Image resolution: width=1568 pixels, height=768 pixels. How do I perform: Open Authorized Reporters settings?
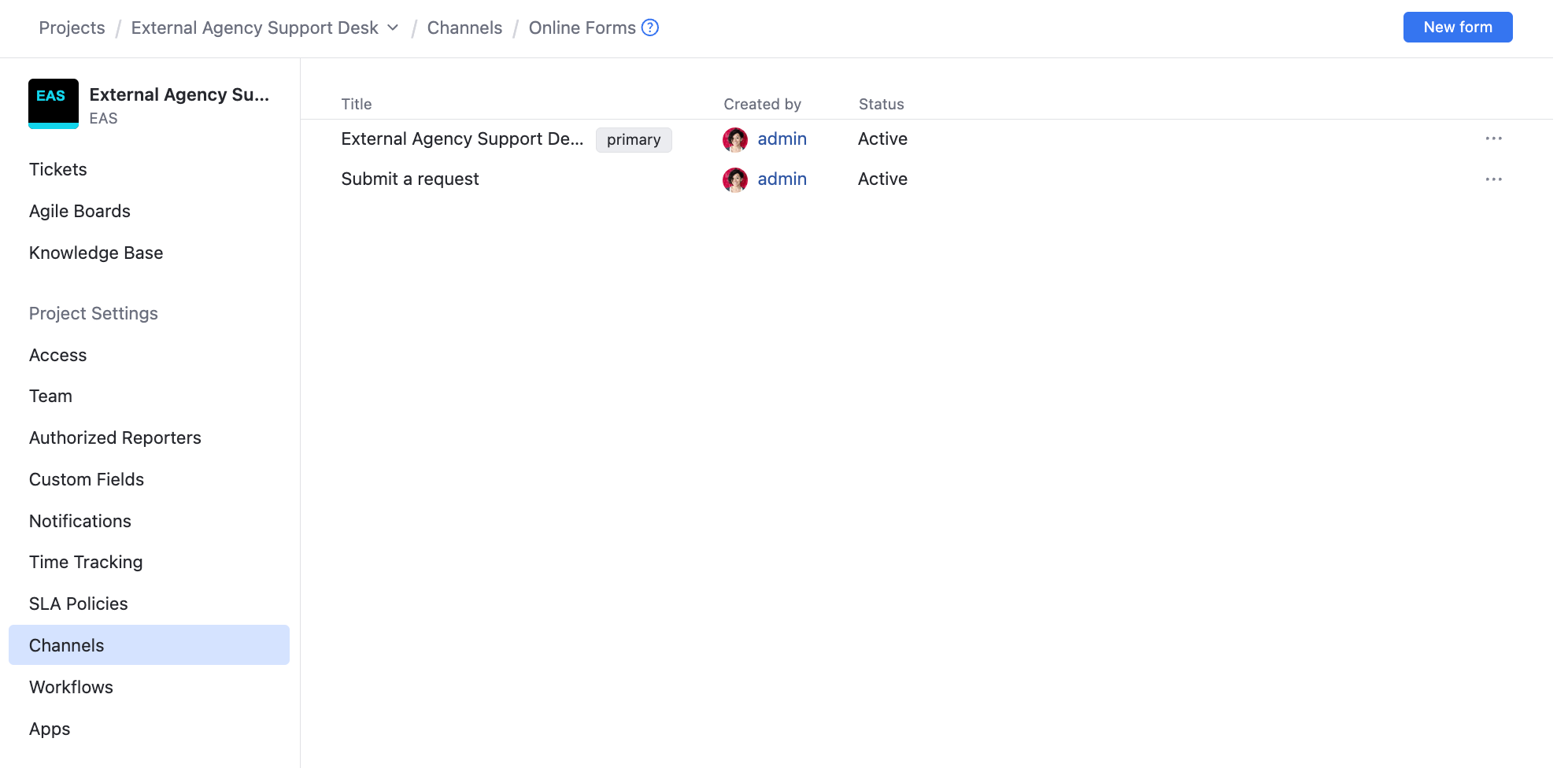(x=115, y=438)
